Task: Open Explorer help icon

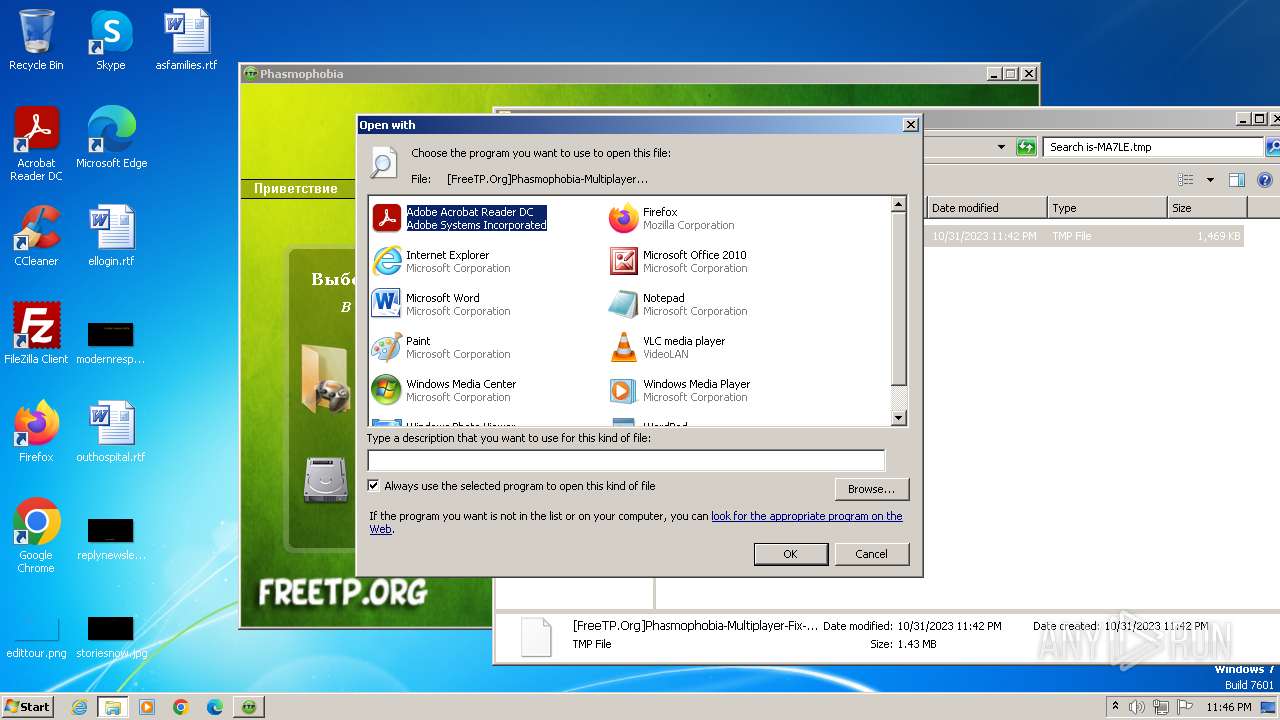Action: (1265, 180)
